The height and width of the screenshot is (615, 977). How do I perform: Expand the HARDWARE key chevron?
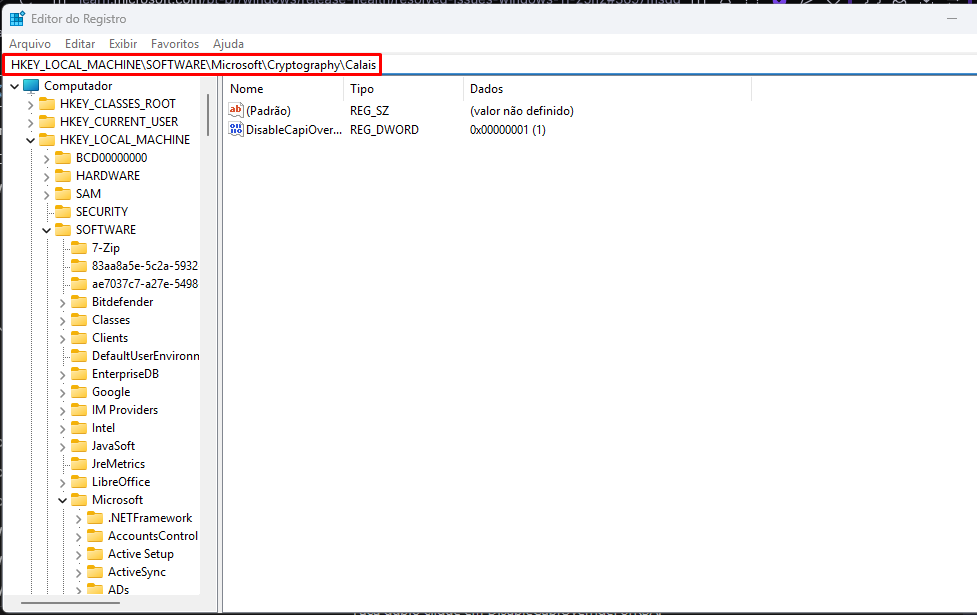point(47,176)
